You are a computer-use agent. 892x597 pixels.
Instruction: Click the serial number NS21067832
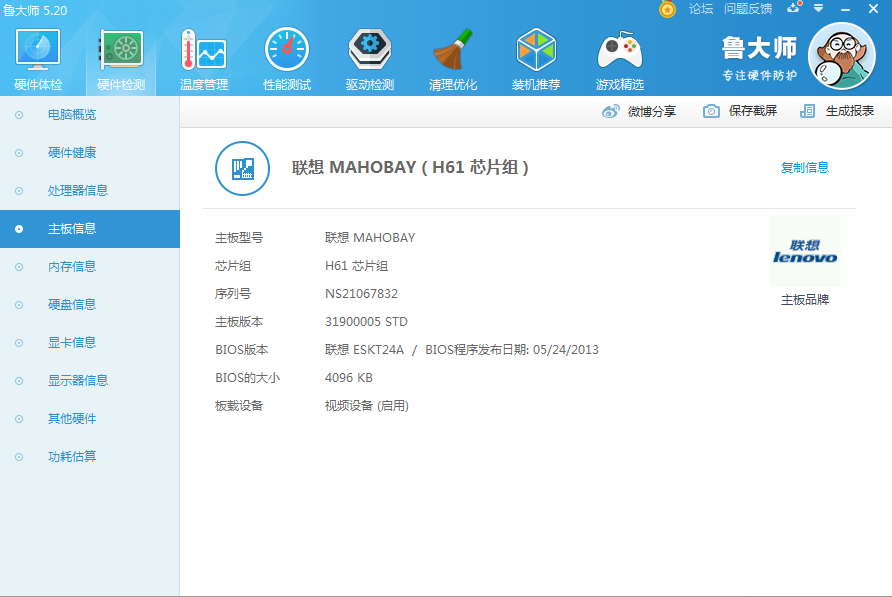click(x=361, y=294)
